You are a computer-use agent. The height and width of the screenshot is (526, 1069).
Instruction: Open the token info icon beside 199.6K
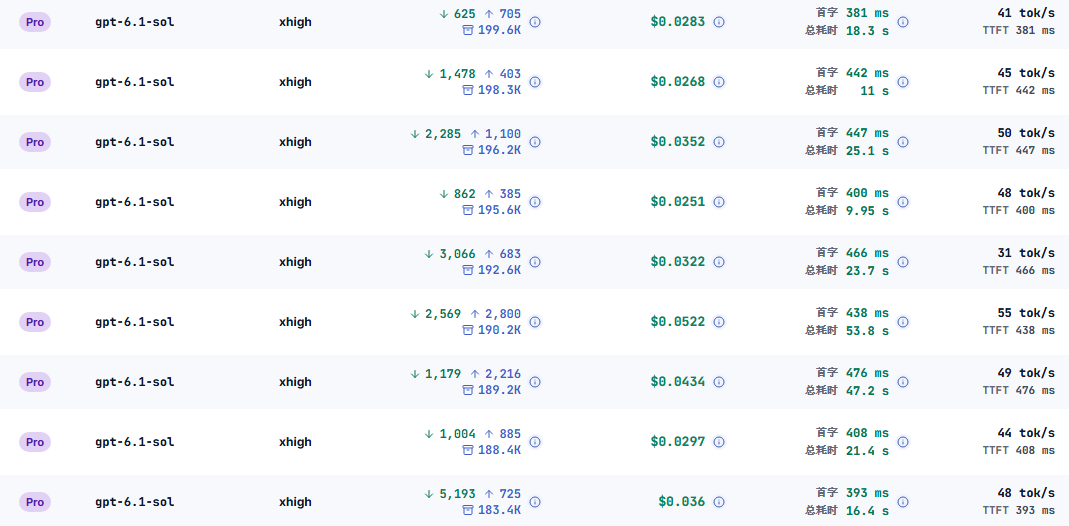point(535,22)
